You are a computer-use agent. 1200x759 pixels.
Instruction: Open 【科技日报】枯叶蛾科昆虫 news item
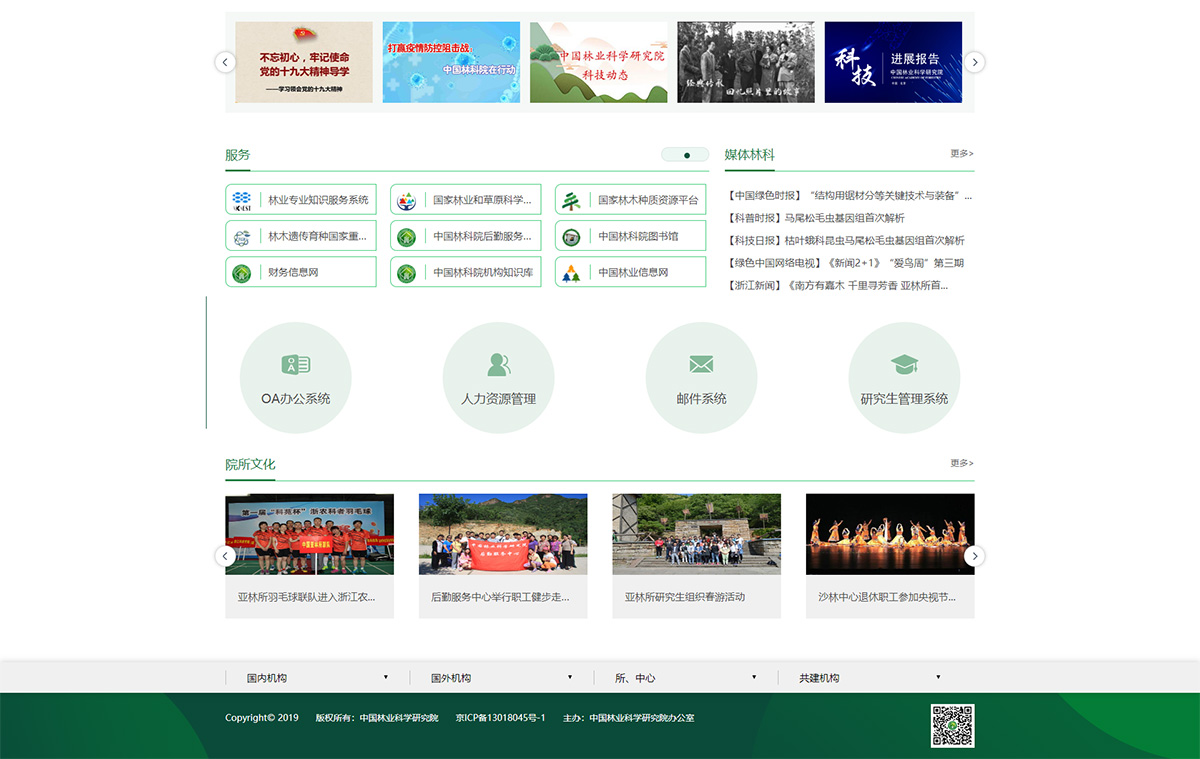pyautogui.click(x=845, y=241)
